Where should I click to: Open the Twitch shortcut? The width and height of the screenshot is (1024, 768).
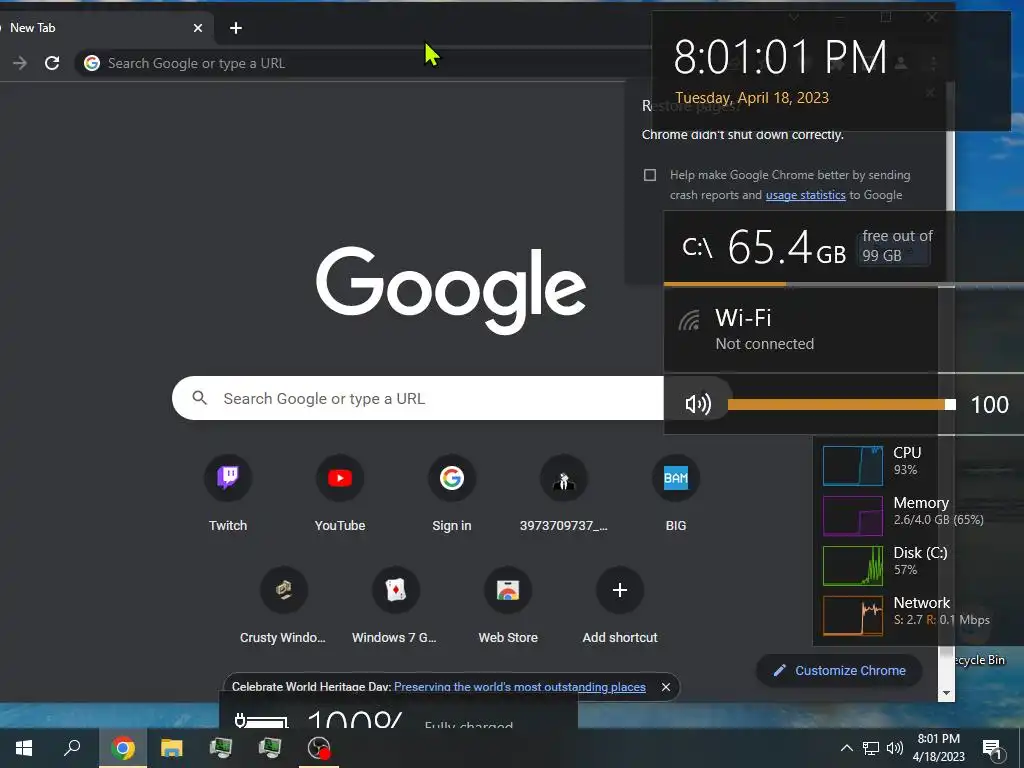(228, 478)
